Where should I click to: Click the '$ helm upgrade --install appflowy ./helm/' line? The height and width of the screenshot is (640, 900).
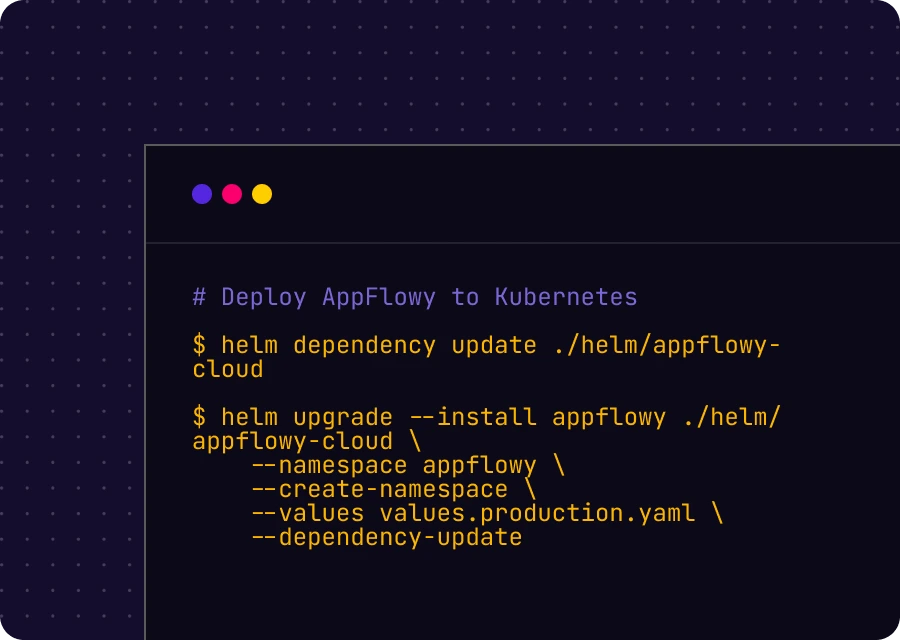[486, 417]
